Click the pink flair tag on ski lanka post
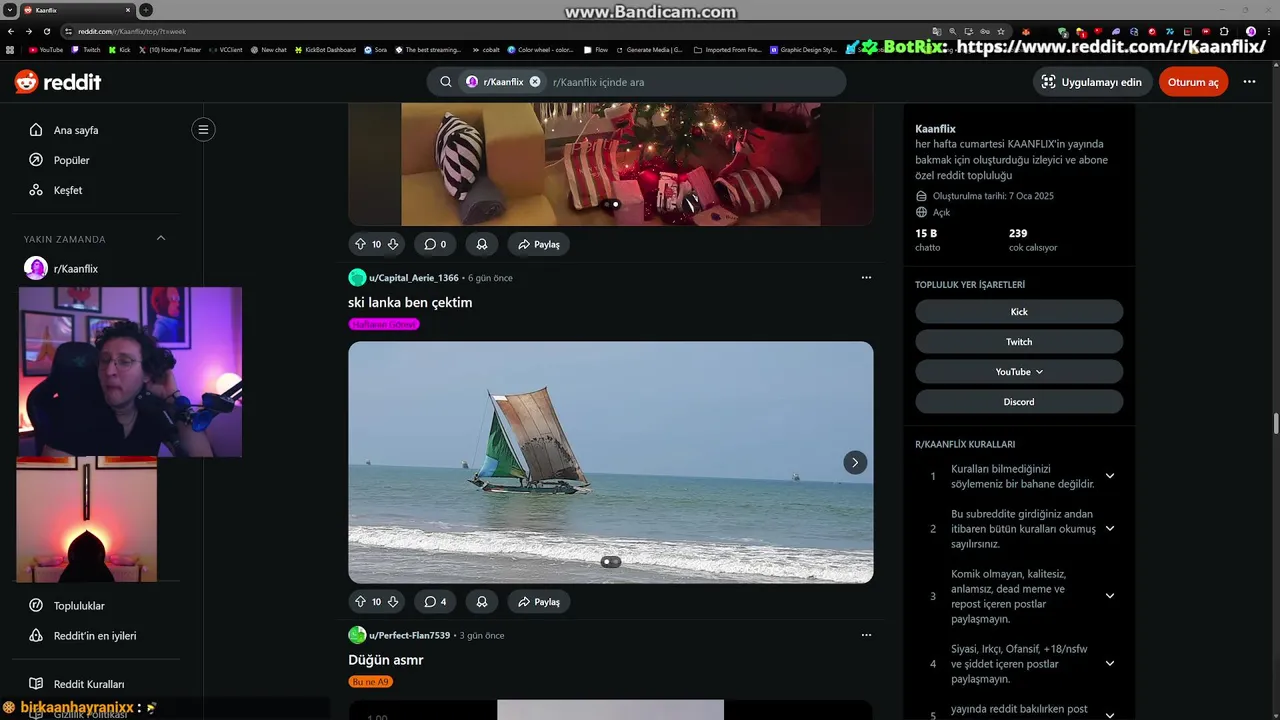This screenshot has width=1280, height=720. 384,324
